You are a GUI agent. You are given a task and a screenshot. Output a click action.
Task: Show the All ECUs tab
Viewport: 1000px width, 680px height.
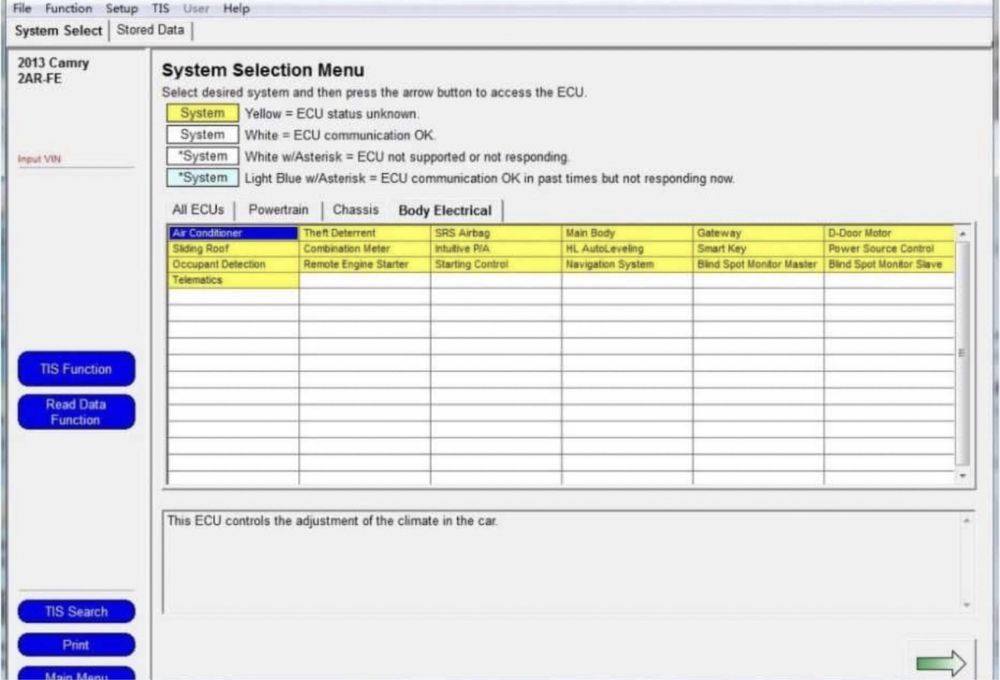tap(198, 210)
